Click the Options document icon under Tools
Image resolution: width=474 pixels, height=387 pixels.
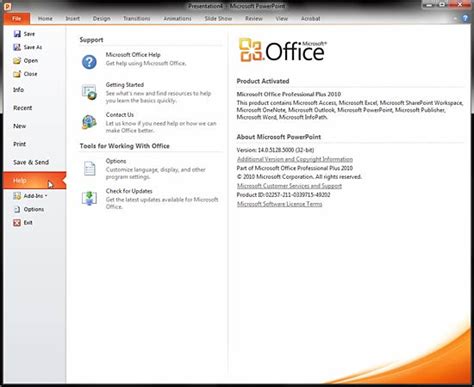coord(89,168)
